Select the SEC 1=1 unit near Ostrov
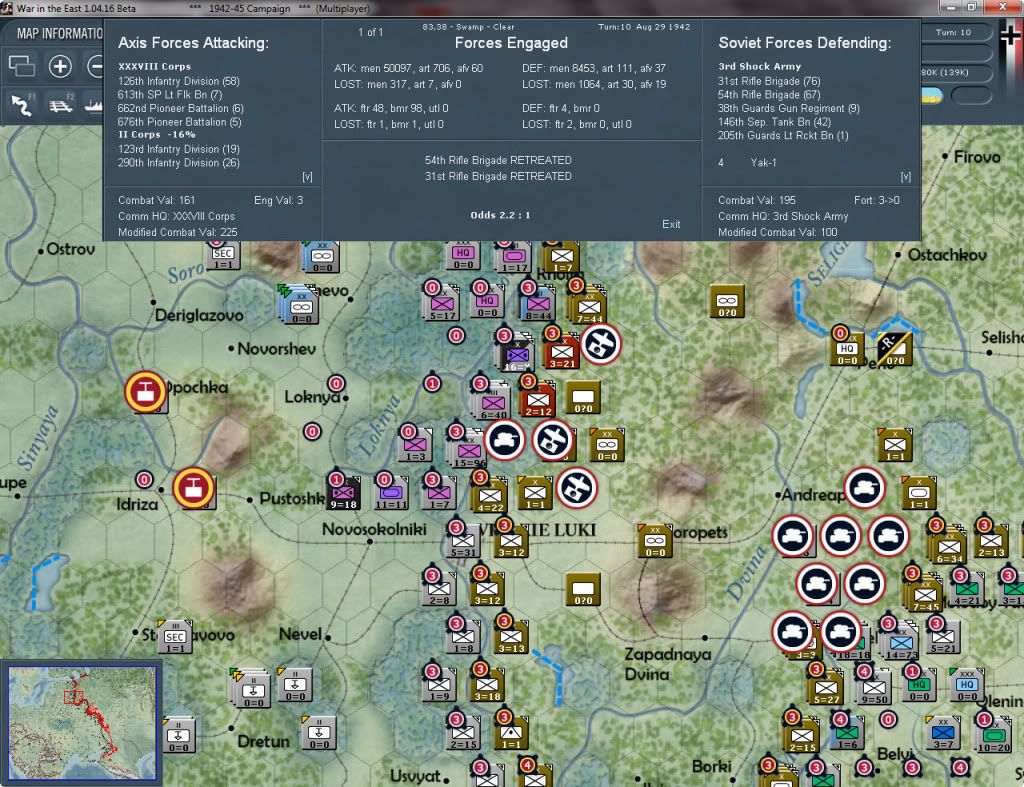The width and height of the screenshot is (1024, 787). coord(223,255)
